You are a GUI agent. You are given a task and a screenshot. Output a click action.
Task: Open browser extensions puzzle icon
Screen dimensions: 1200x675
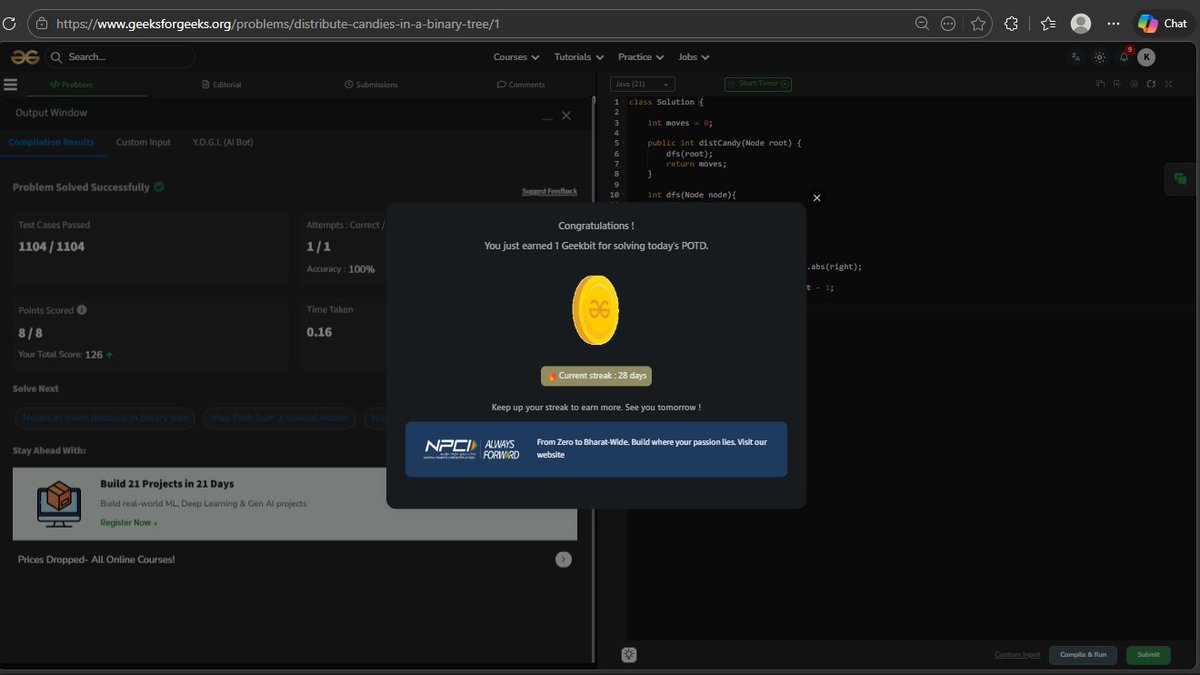click(1011, 23)
